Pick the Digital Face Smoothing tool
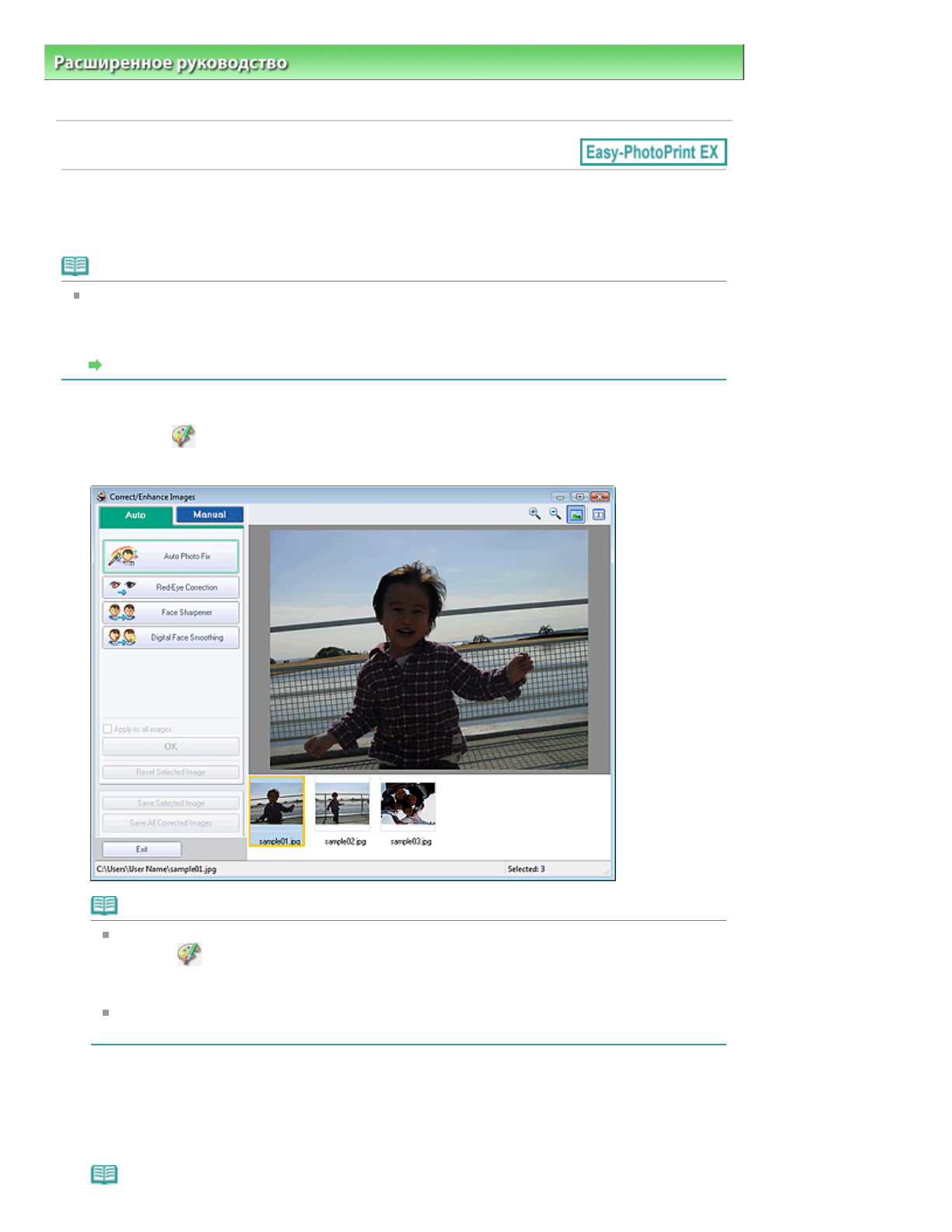This screenshot has height=1232, width=952. [170, 638]
